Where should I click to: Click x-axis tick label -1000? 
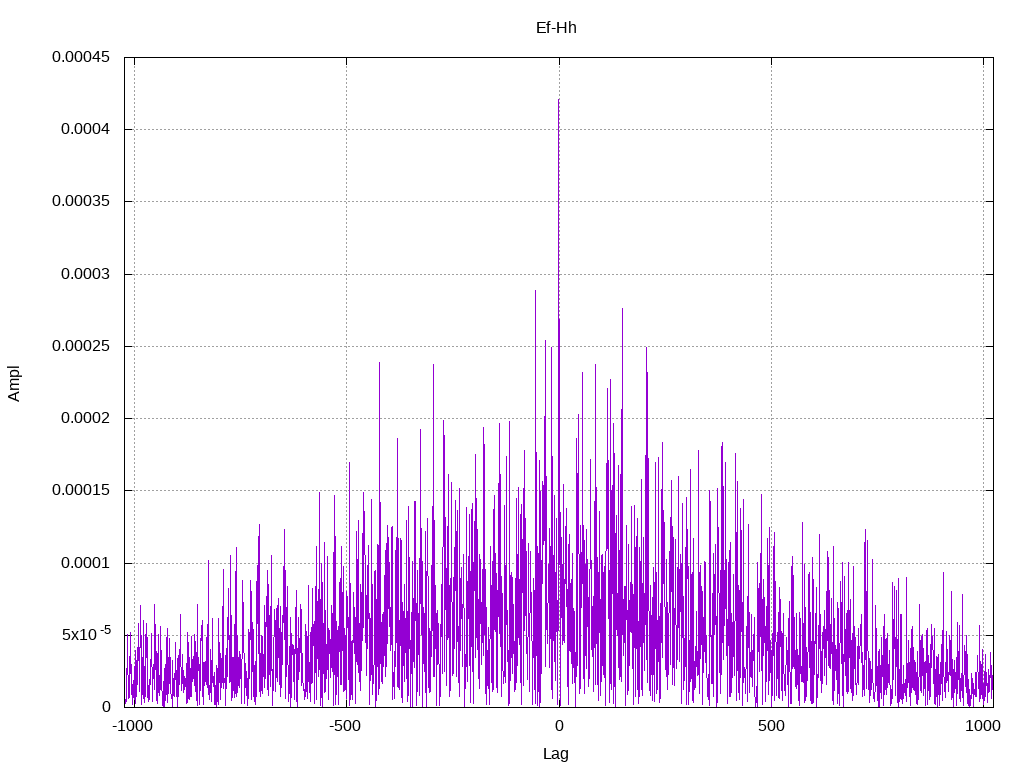click(133, 726)
